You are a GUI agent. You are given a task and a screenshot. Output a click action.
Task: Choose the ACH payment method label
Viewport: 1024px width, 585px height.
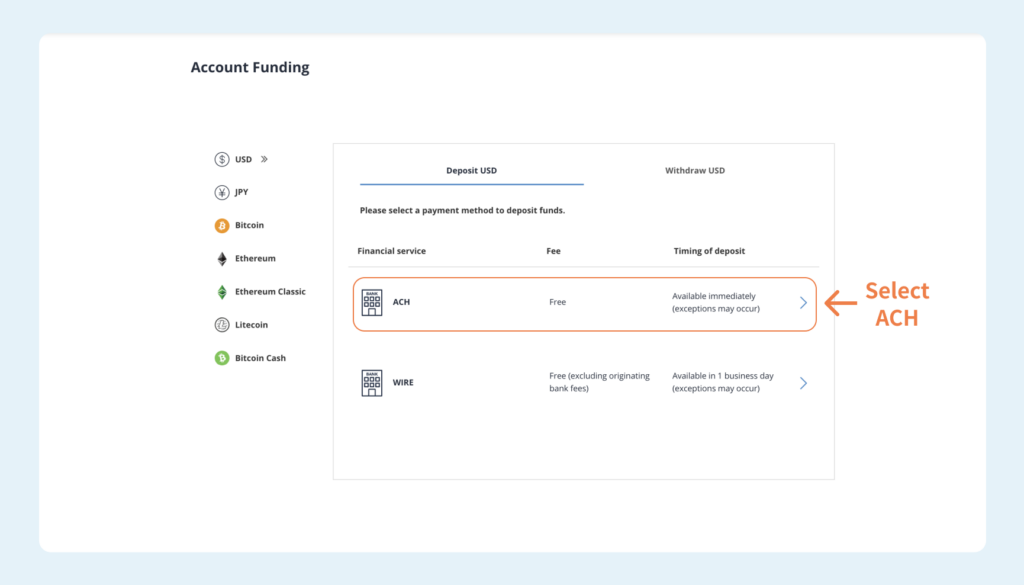[x=401, y=302]
